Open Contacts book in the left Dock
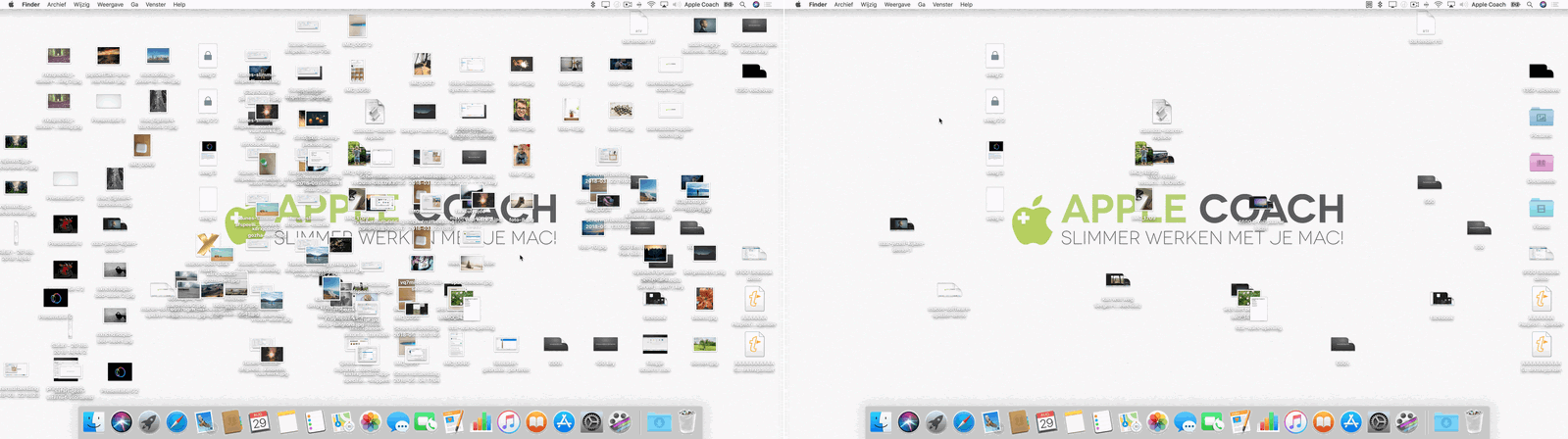Screen dimensions: 1568x439 [x=231, y=422]
